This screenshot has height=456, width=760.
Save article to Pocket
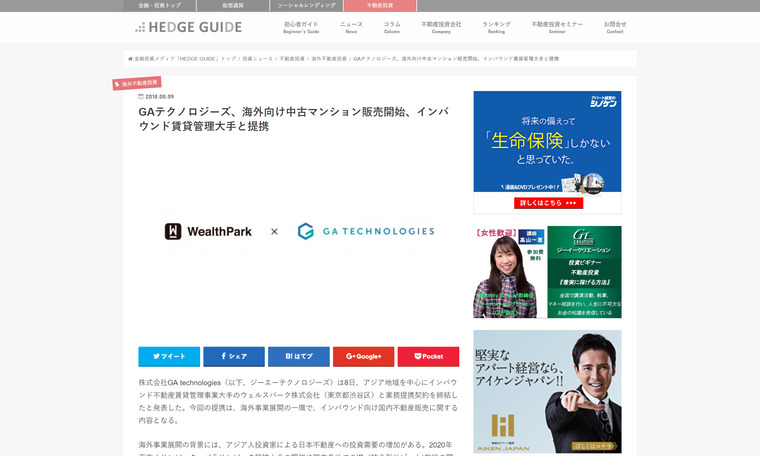click(428, 356)
